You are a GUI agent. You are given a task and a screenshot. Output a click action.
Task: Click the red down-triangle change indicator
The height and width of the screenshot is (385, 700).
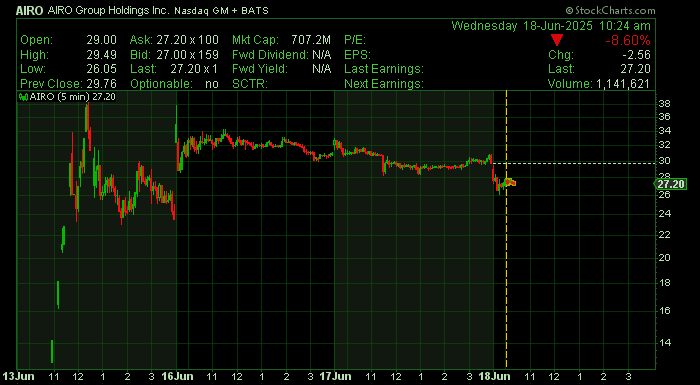[x=556, y=40]
